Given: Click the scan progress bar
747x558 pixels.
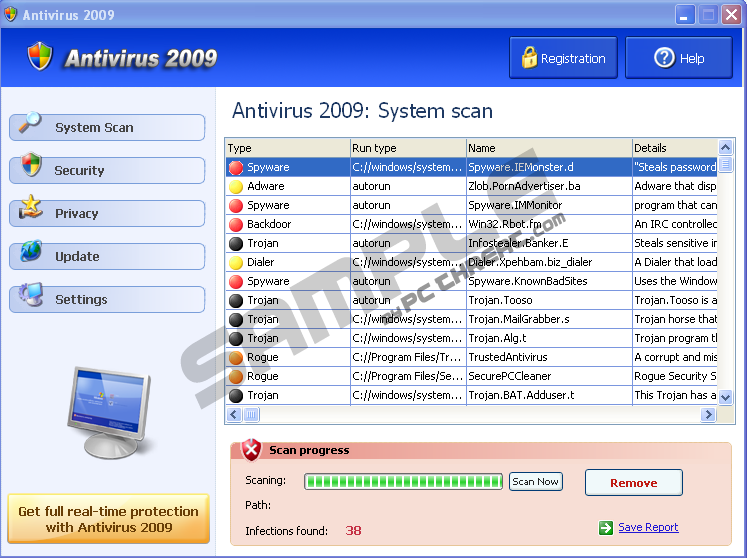Looking at the screenshot, I should [x=403, y=482].
